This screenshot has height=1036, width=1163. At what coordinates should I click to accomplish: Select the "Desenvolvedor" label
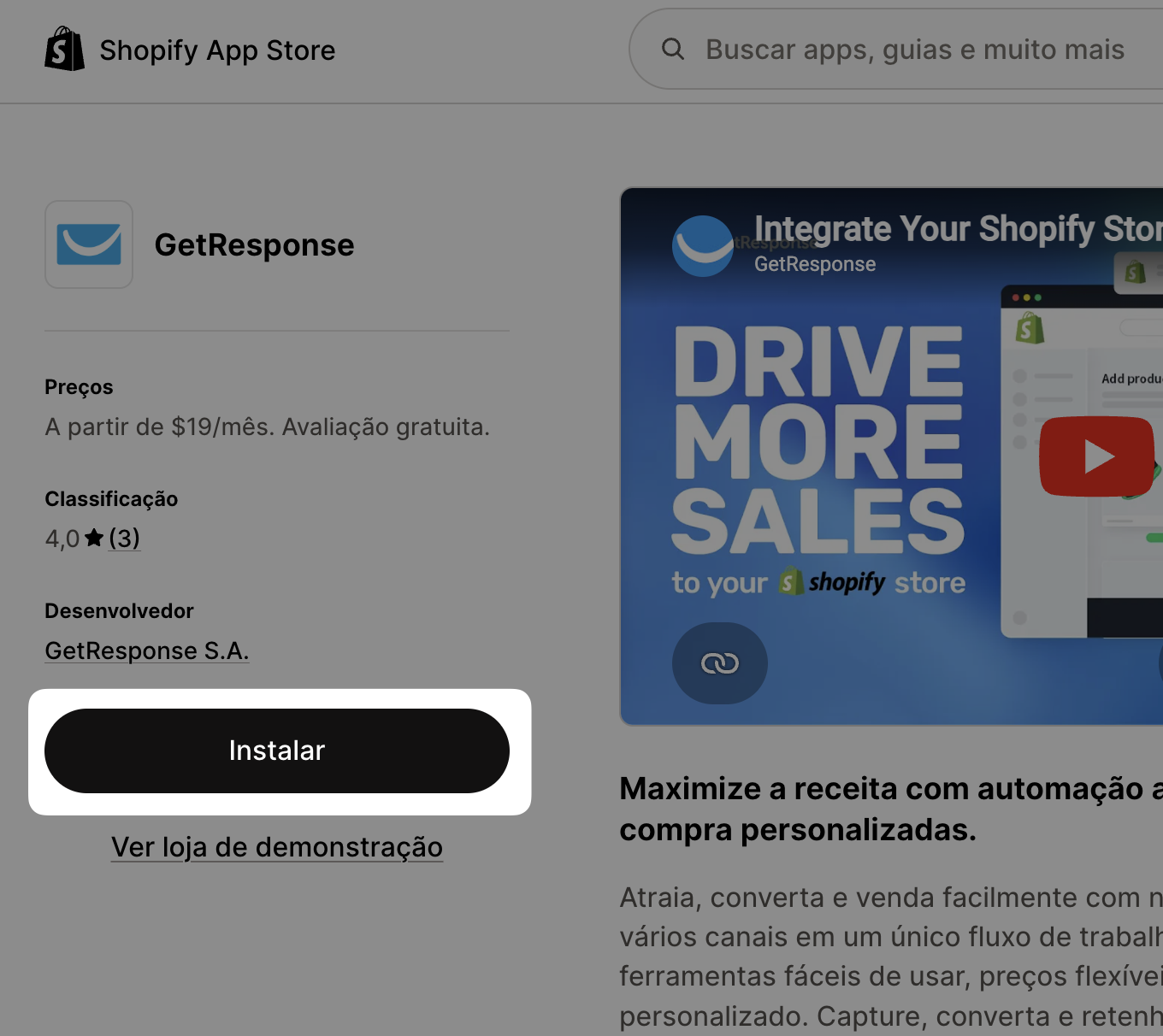(119, 611)
